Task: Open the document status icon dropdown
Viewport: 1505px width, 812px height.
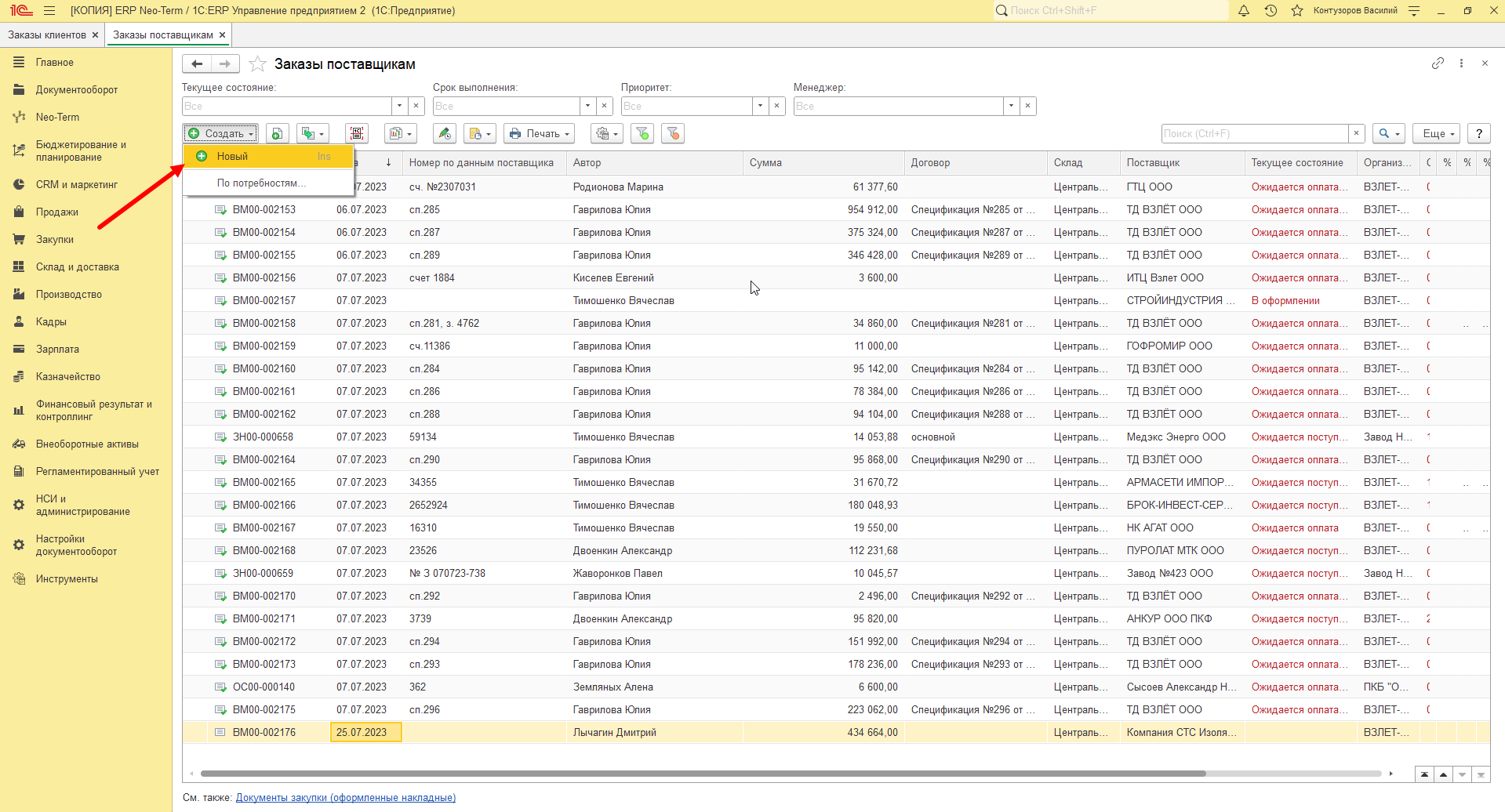Action: coord(479,133)
